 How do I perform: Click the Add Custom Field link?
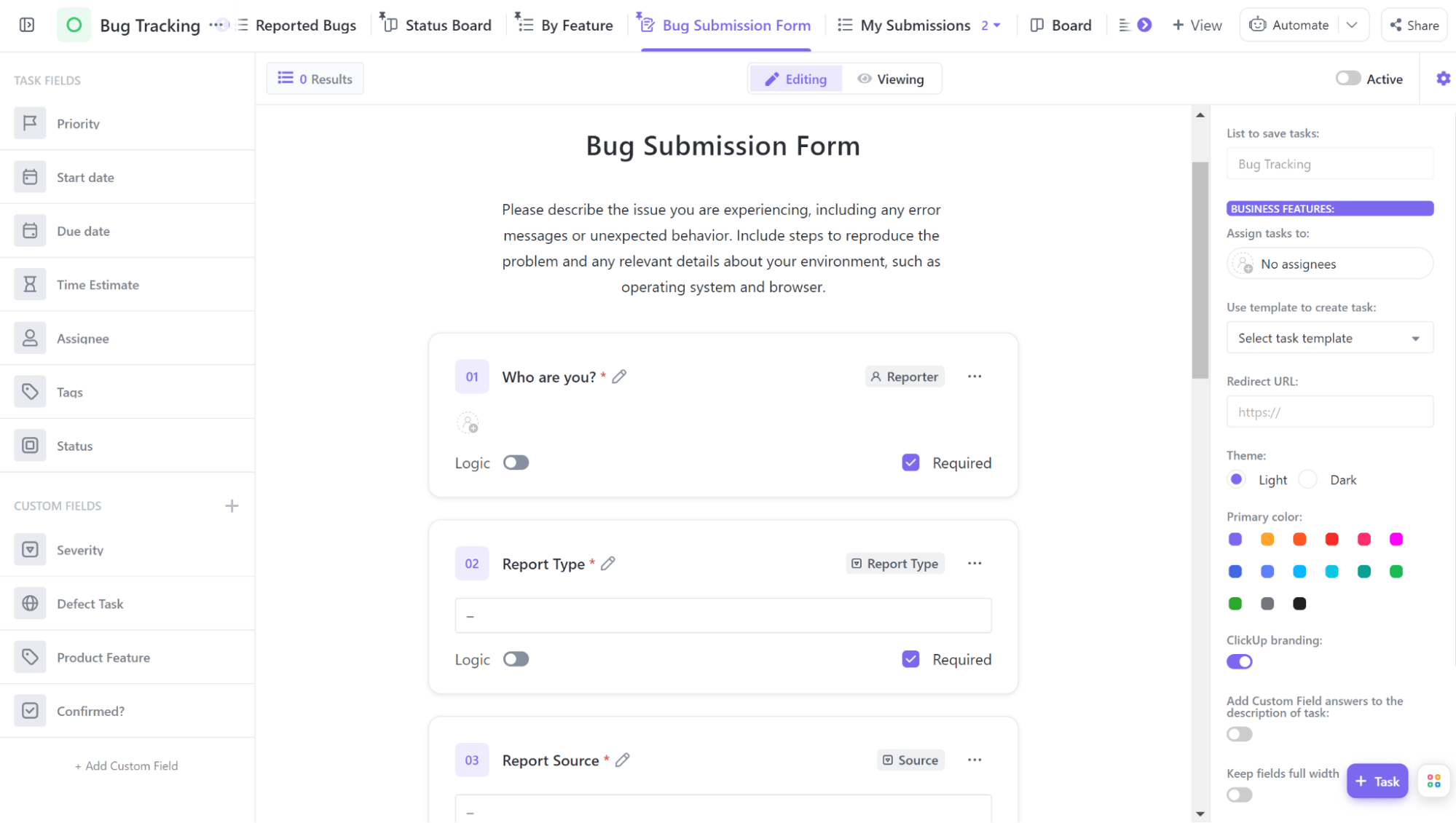(127, 765)
